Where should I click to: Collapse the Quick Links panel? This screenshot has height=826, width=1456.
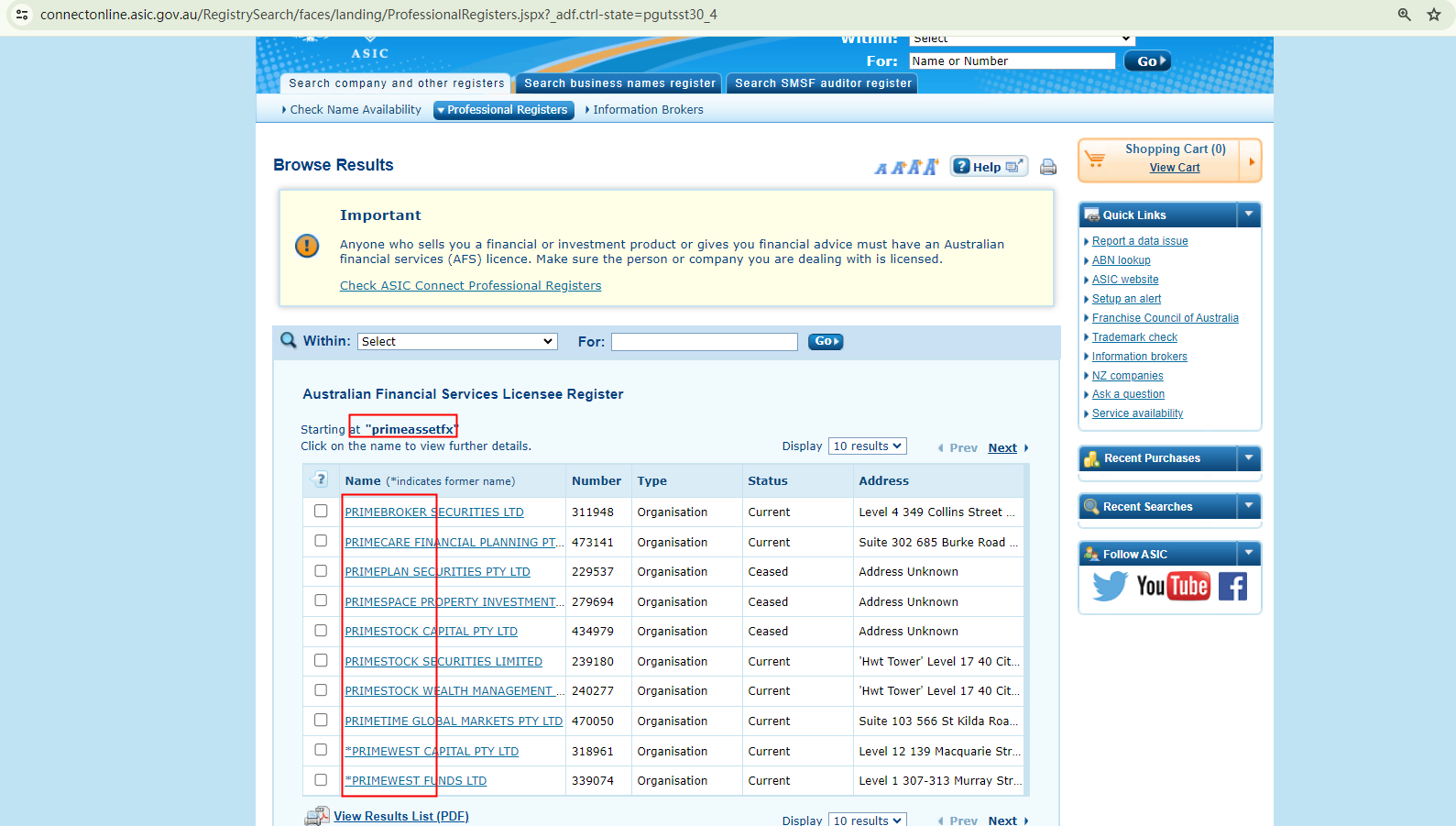click(1249, 215)
